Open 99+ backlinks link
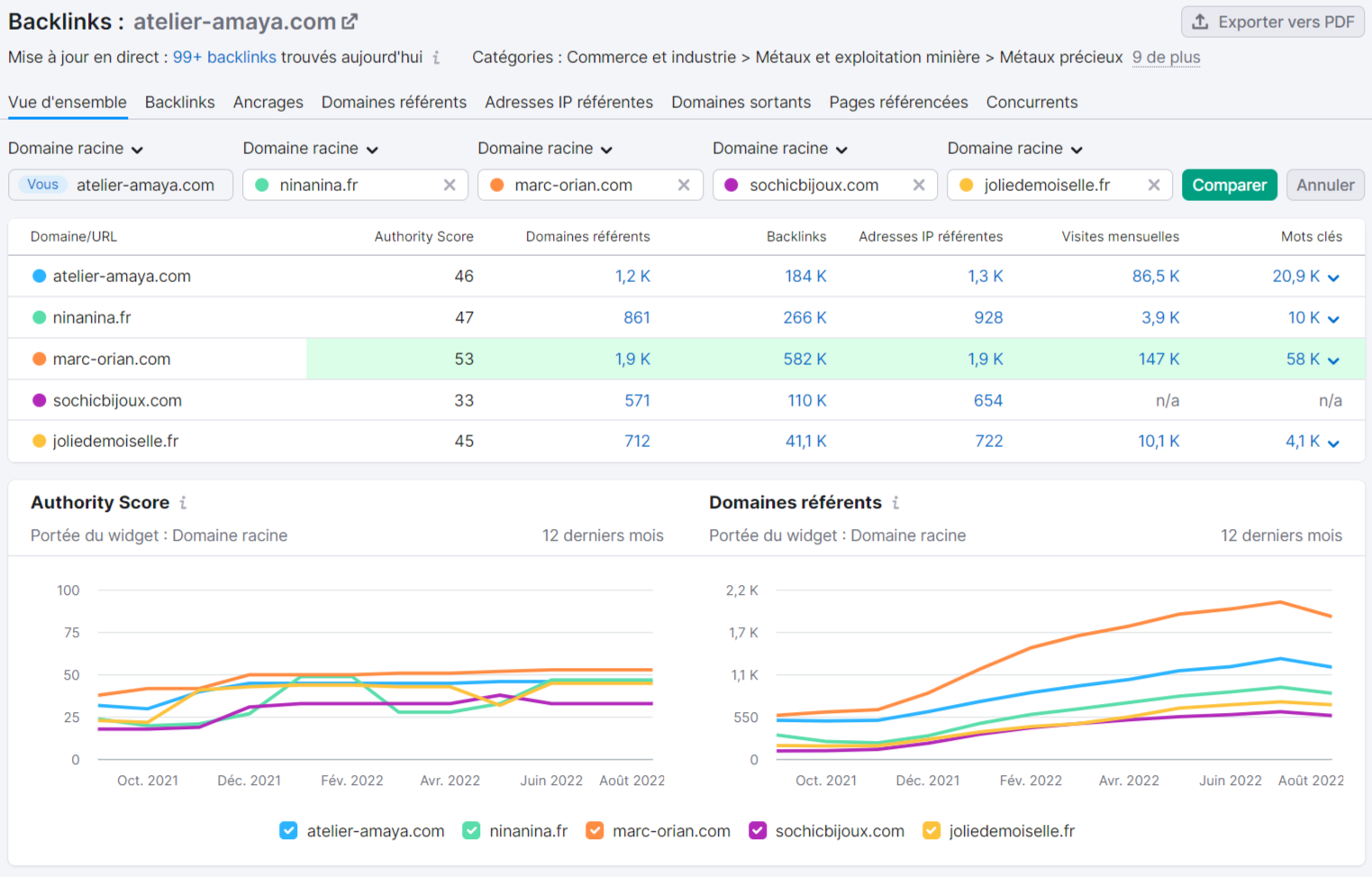This screenshot has width=1372, height=877. (224, 57)
